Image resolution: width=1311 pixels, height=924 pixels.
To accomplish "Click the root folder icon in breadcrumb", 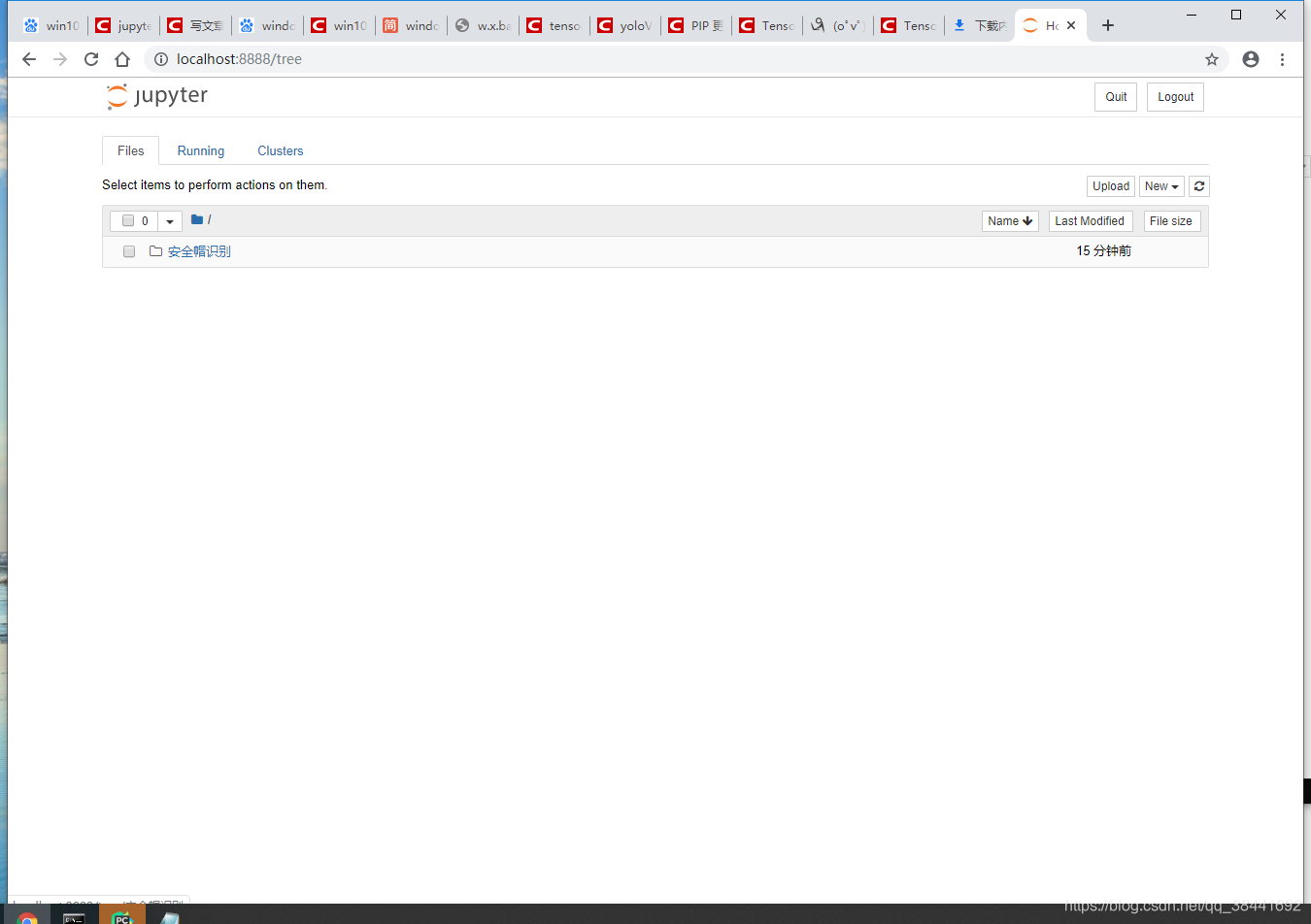I will tap(197, 219).
